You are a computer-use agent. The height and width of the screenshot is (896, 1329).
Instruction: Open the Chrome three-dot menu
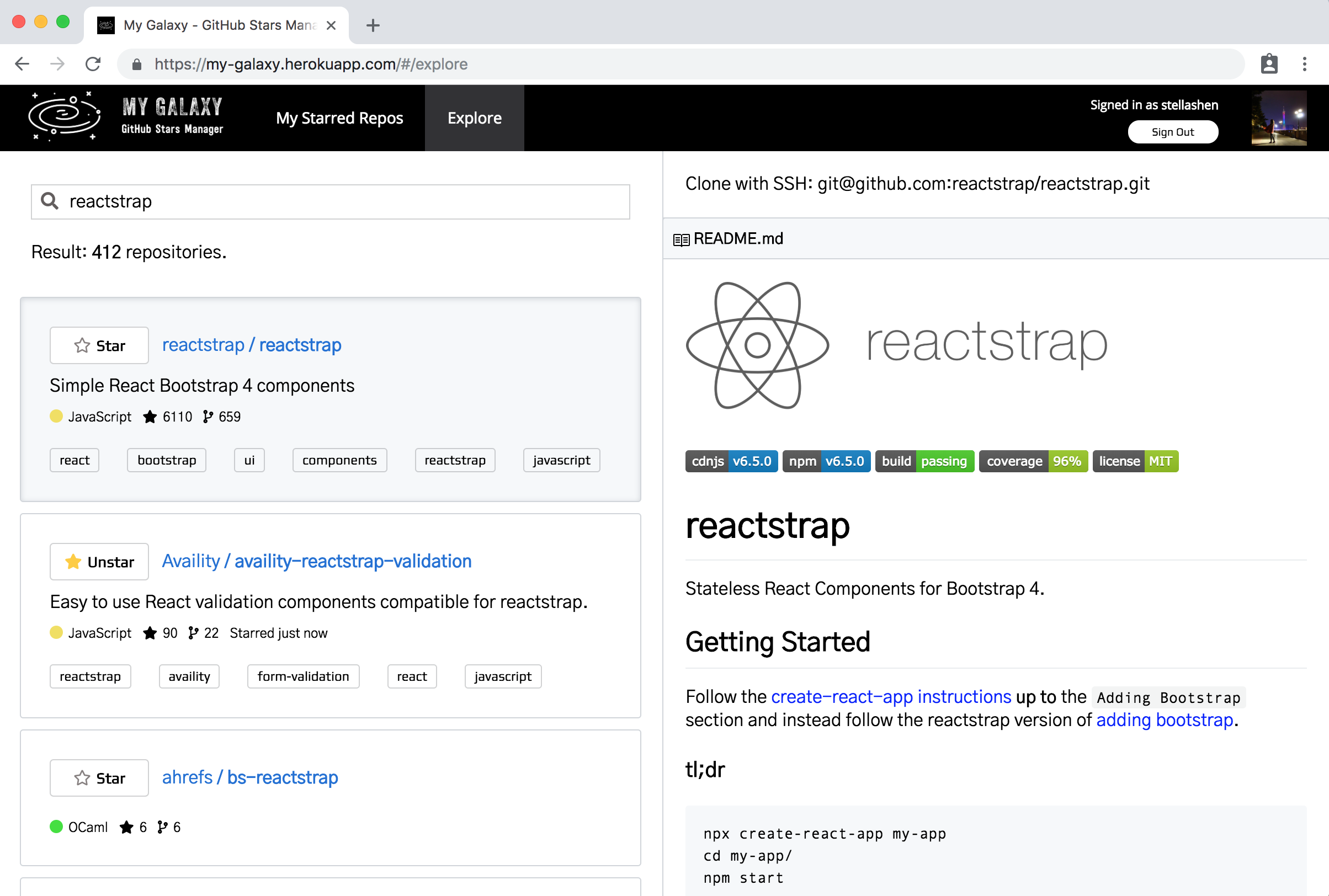click(1304, 64)
